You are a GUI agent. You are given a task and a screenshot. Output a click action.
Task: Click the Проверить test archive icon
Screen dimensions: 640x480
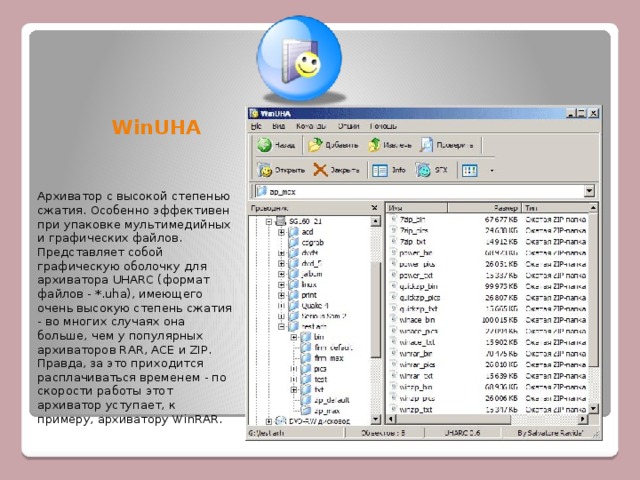[x=426, y=145]
